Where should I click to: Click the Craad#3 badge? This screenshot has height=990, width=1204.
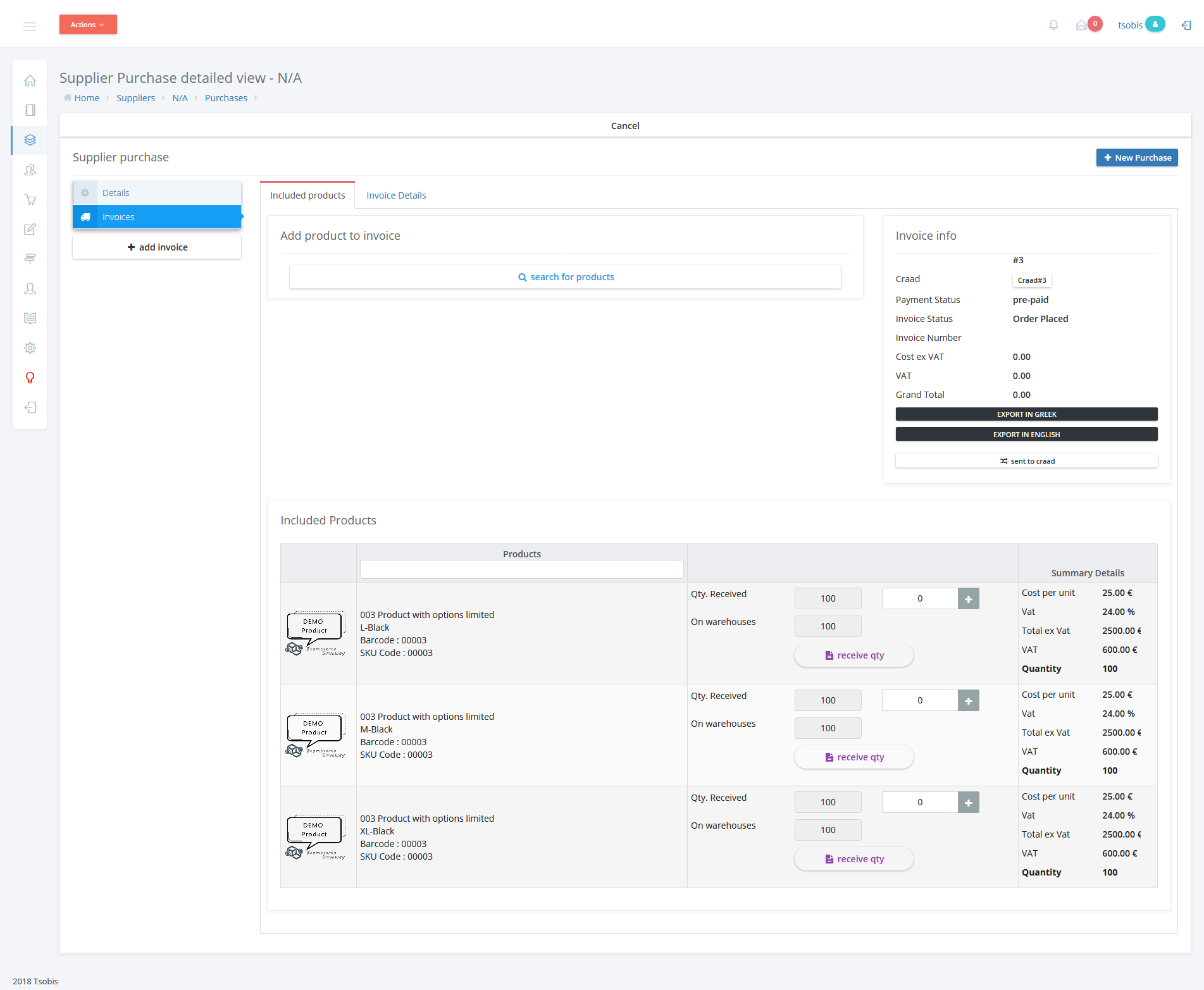pos(1031,280)
